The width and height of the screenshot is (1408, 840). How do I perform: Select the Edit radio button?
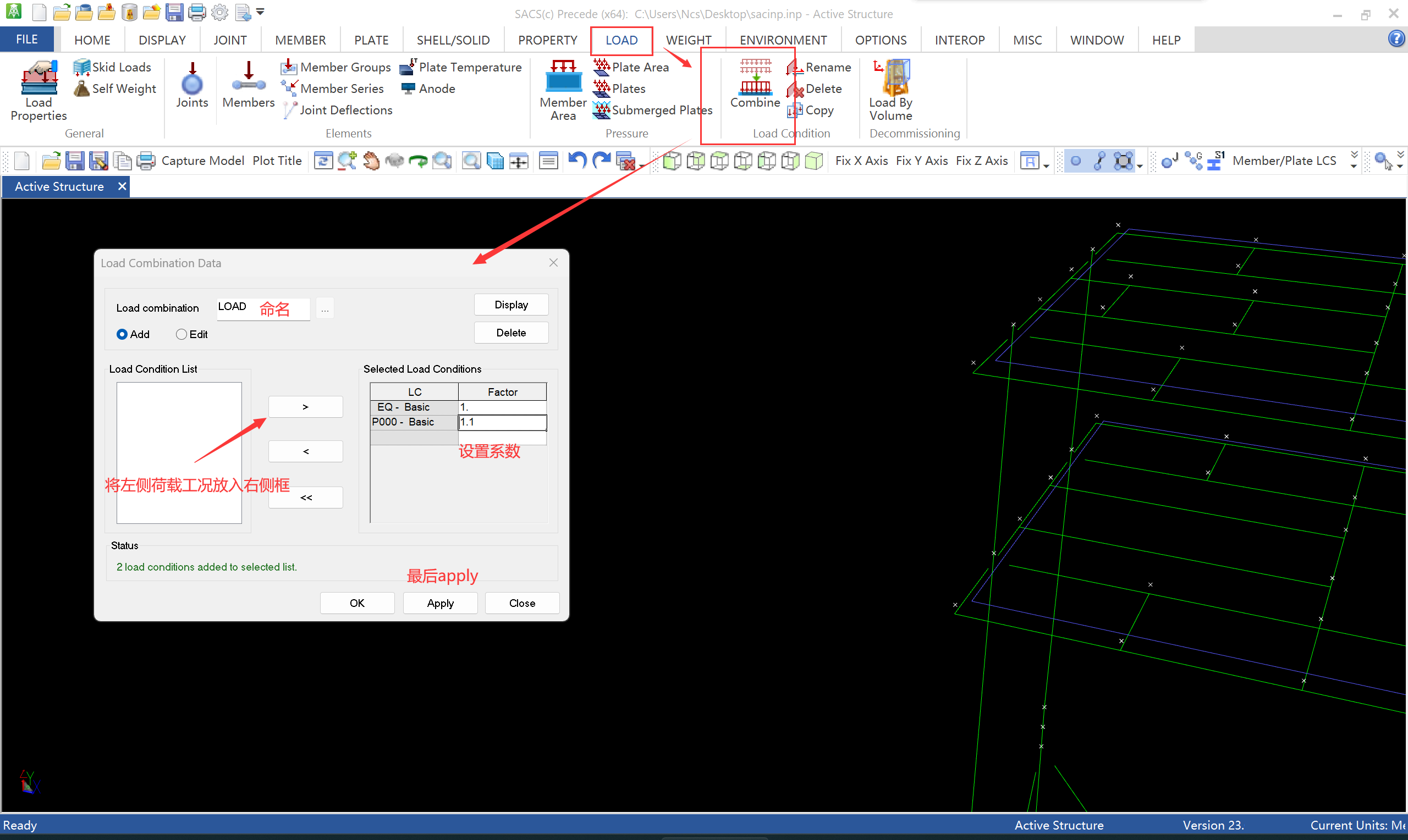click(x=181, y=335)
